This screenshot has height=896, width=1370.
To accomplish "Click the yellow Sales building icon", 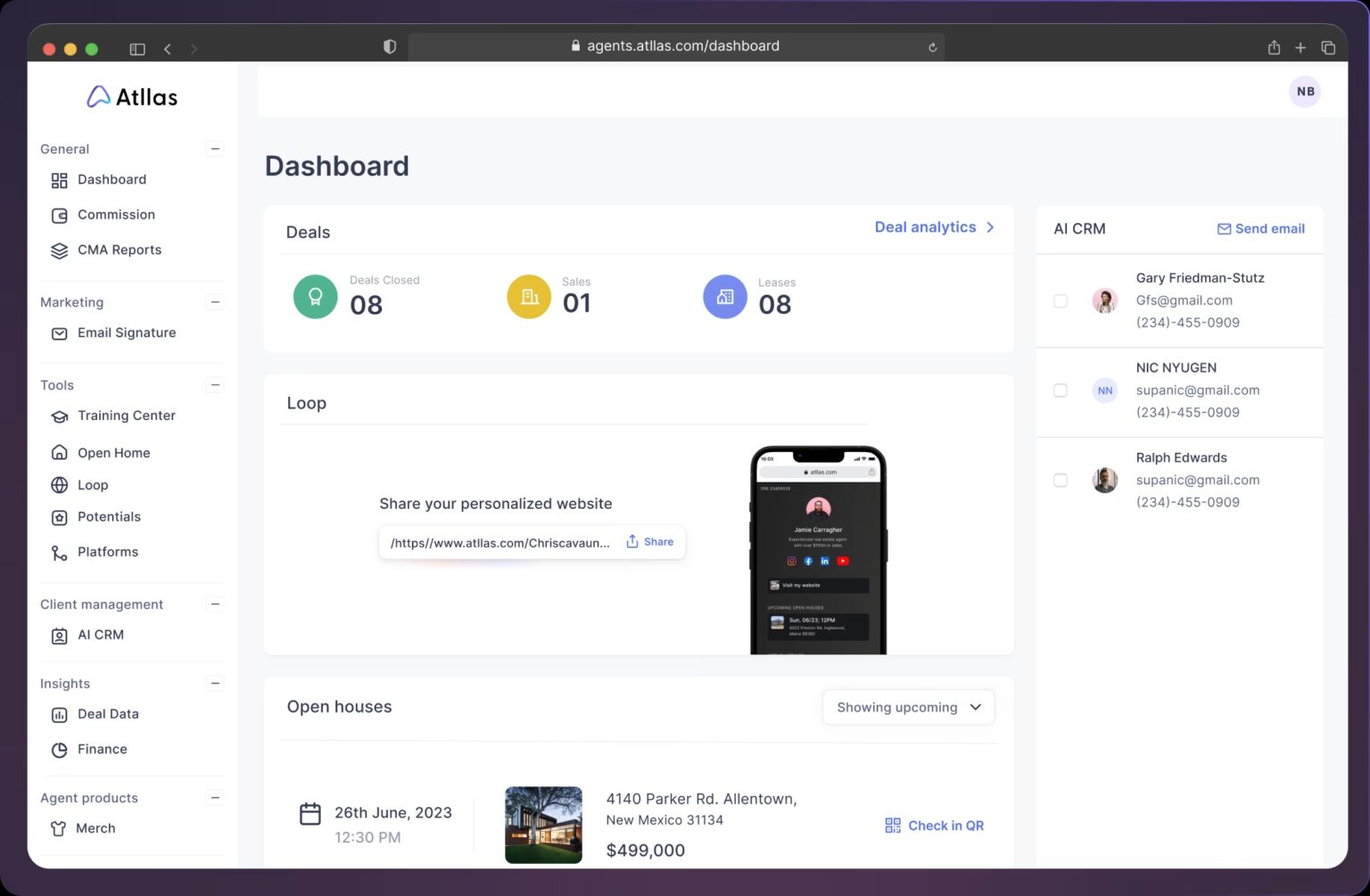I will point(529,297).
